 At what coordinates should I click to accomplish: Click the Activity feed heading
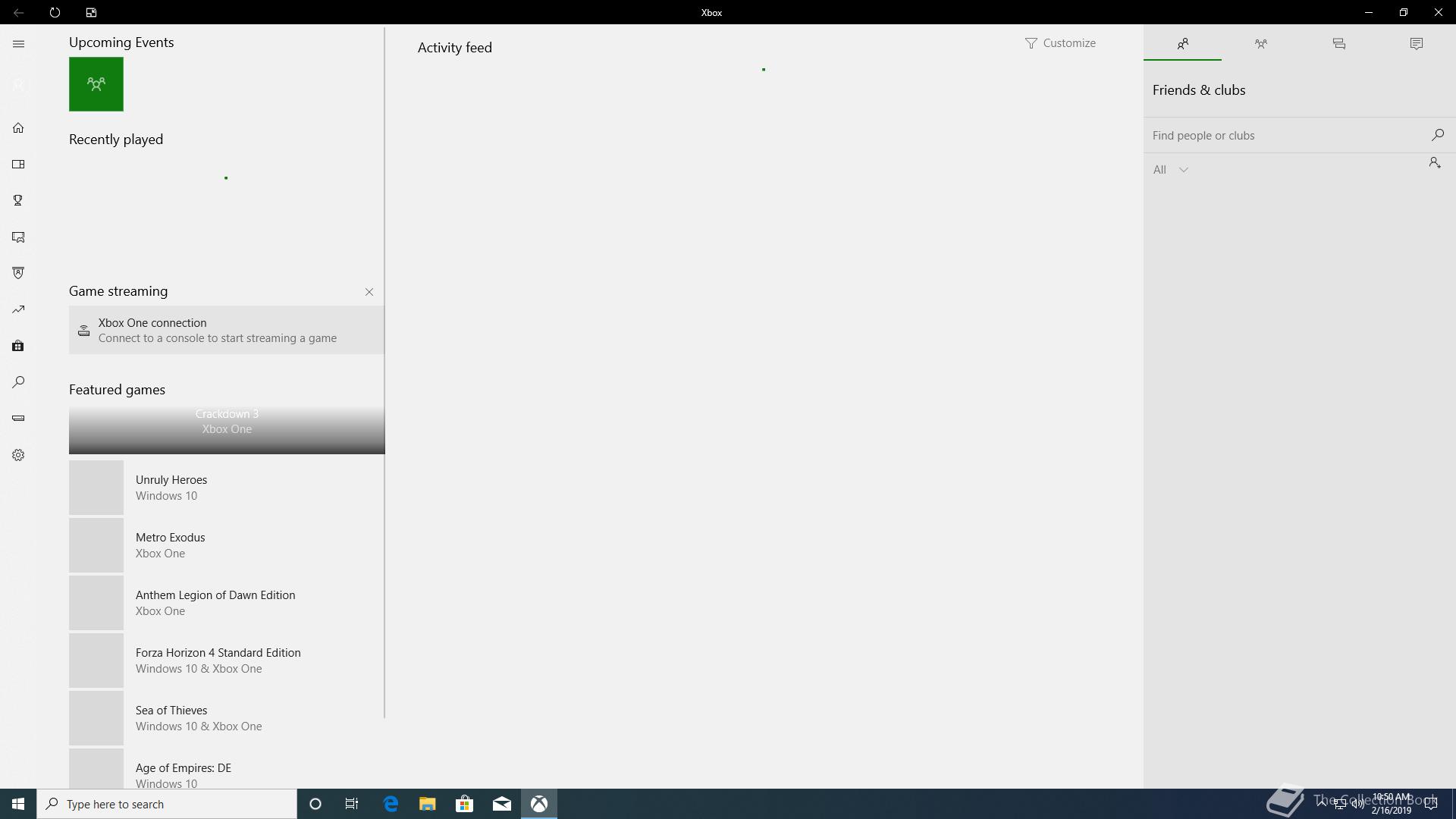tap(455, 48)
